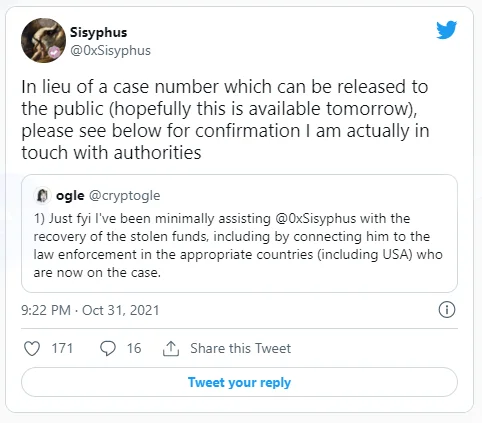This screenshot has height=423, width=482.
Task: Like the tweet with heart icon
Action: click(x=32, y=348)
